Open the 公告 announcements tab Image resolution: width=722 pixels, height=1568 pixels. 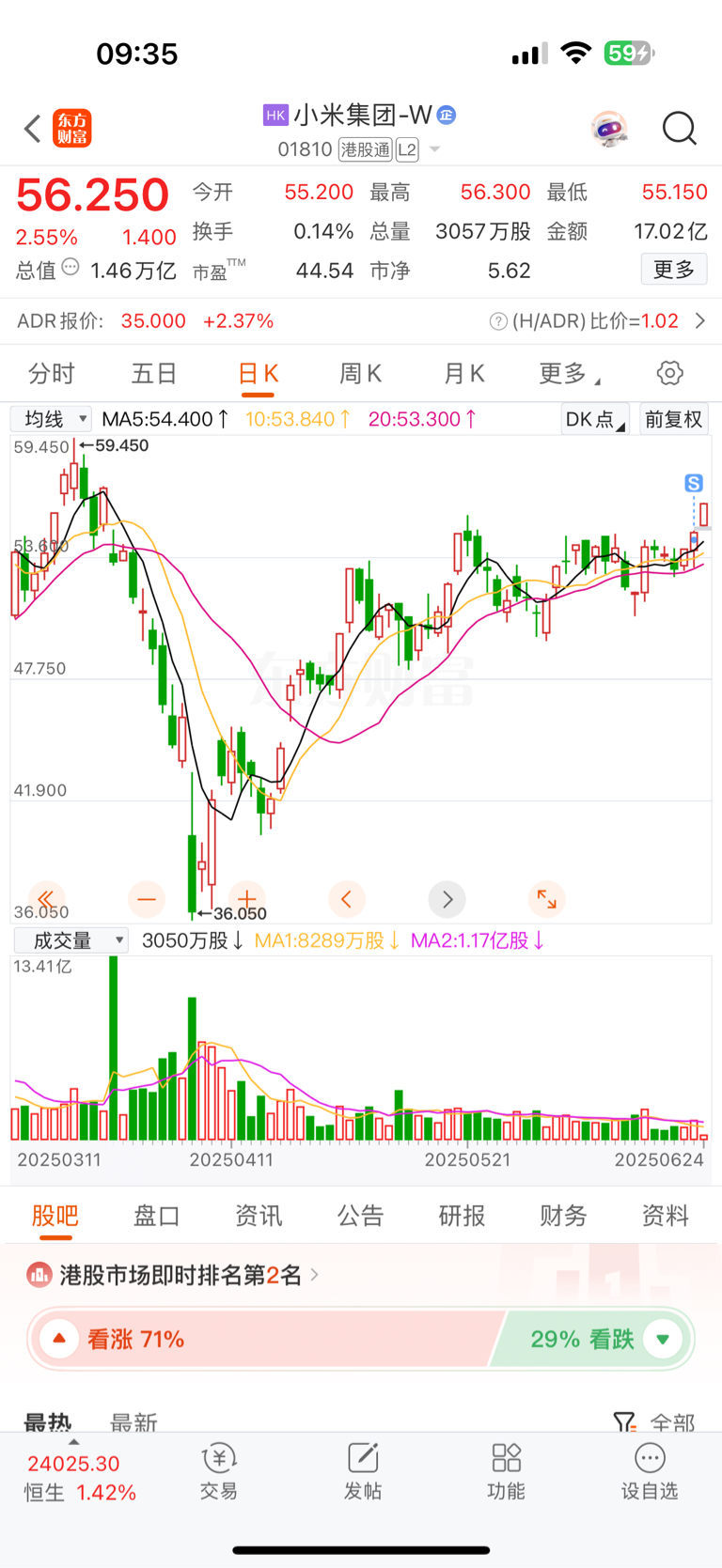[361, 1216]
